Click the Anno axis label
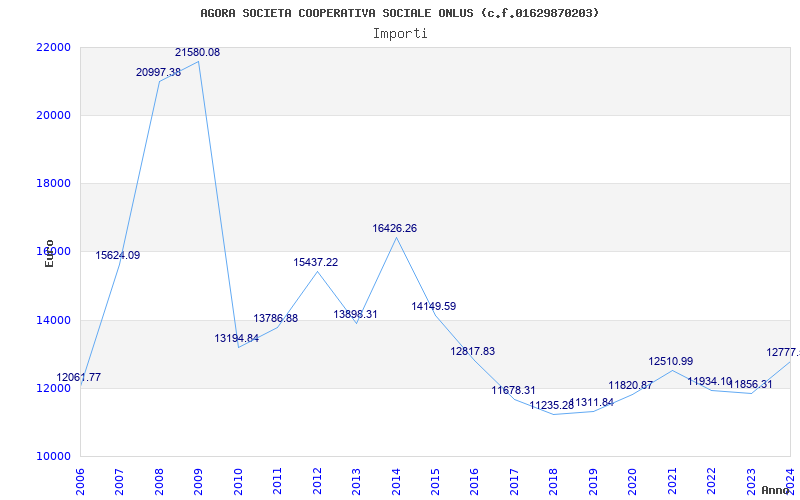 coord(774,490)
